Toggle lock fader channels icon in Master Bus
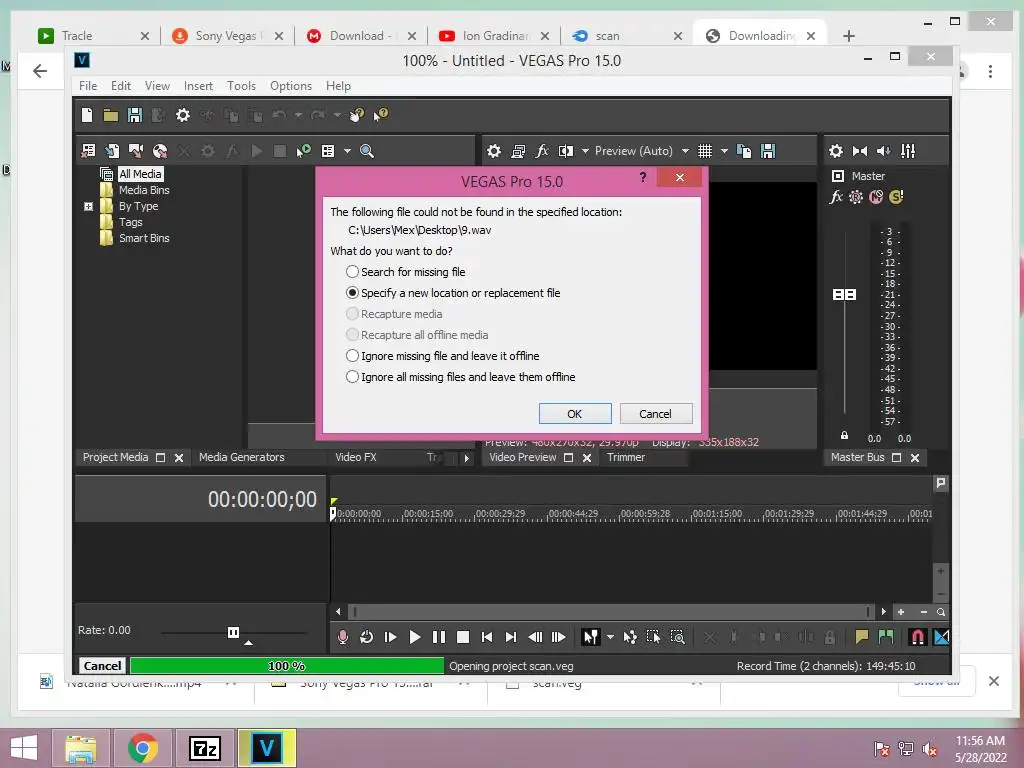Image resolution: width=1024 pixels, height=768 pixels. (x=844, y=435)
